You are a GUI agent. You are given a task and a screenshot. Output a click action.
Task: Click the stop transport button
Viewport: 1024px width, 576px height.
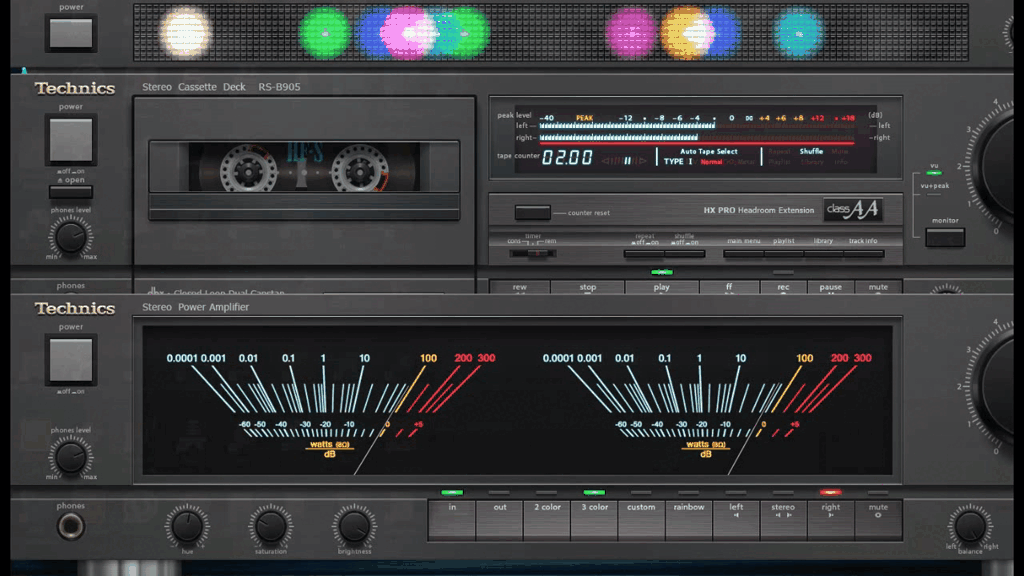tap(587, 287)
